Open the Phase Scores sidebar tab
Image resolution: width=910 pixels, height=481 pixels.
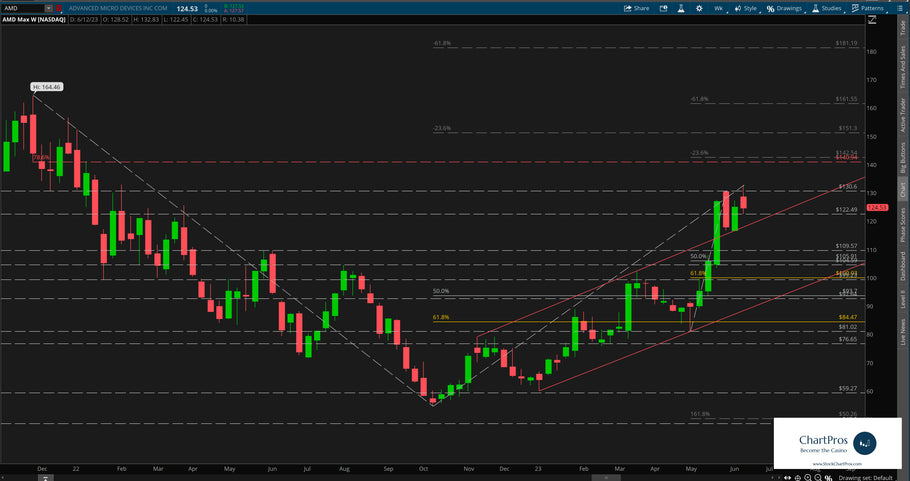pos(902,224)
